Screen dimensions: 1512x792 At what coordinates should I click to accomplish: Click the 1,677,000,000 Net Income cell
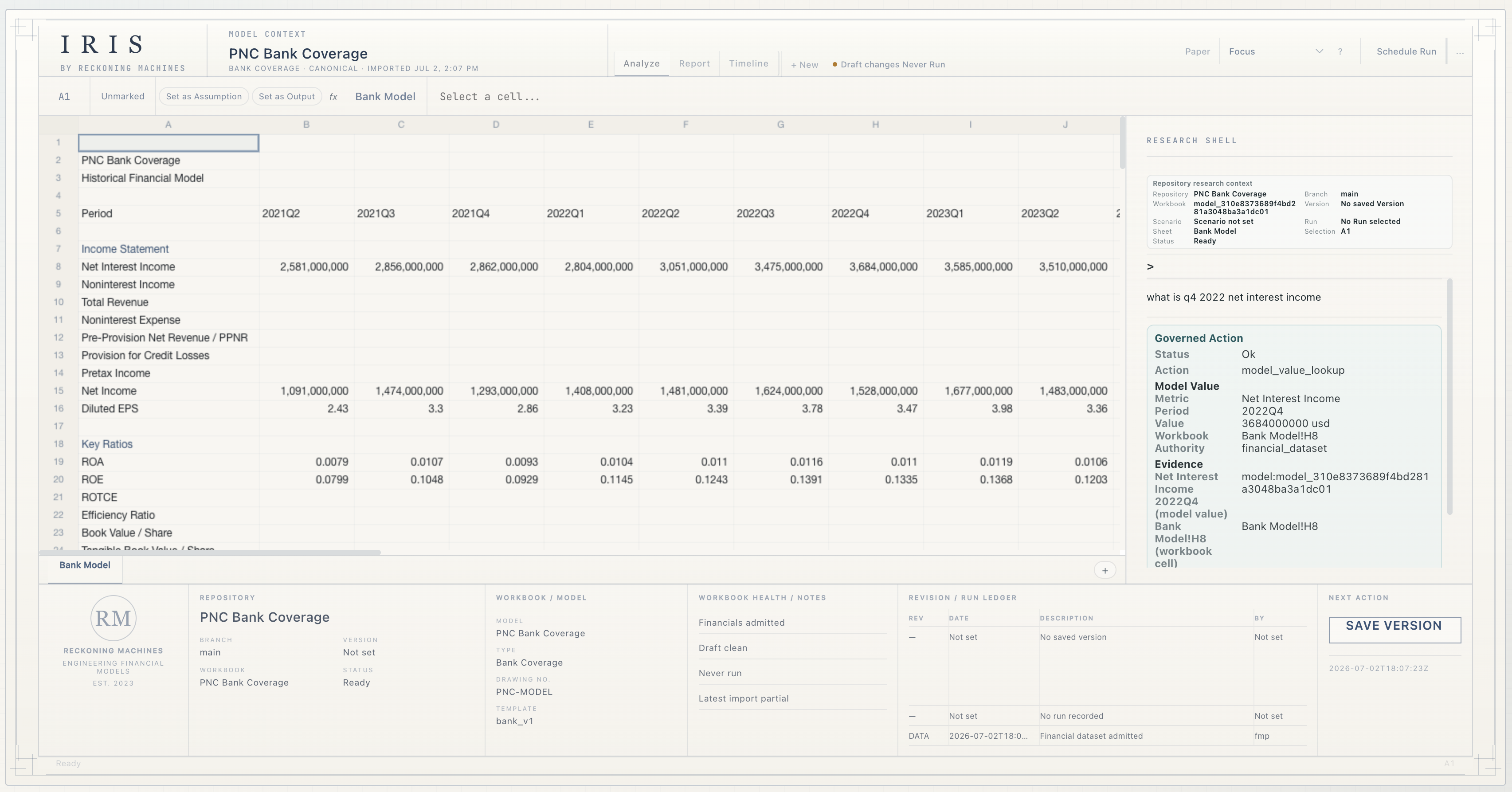[970, 391]
